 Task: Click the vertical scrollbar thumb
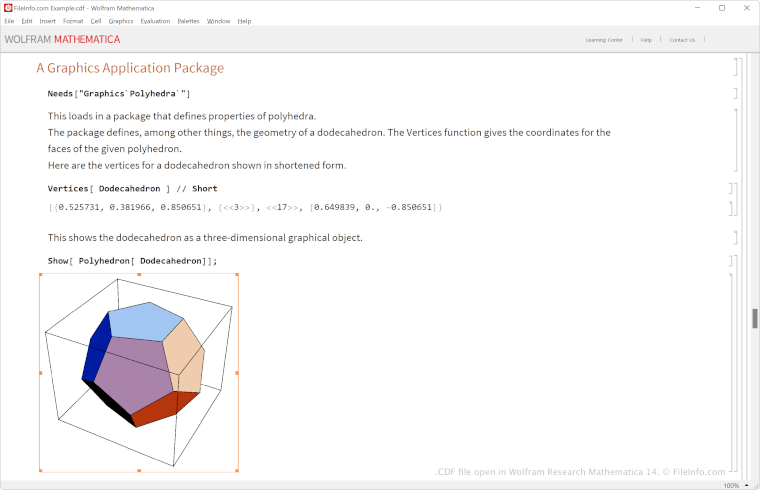click(755, 318)
